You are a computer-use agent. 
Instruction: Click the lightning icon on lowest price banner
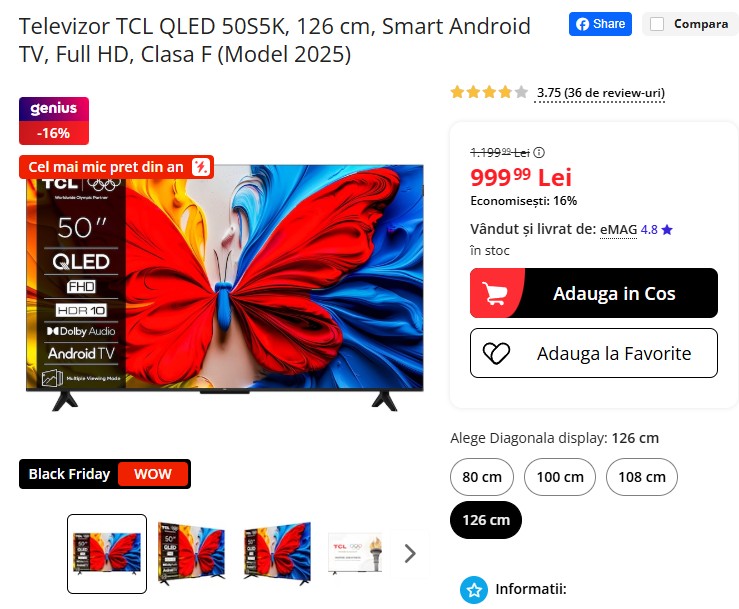pos(200,167)
